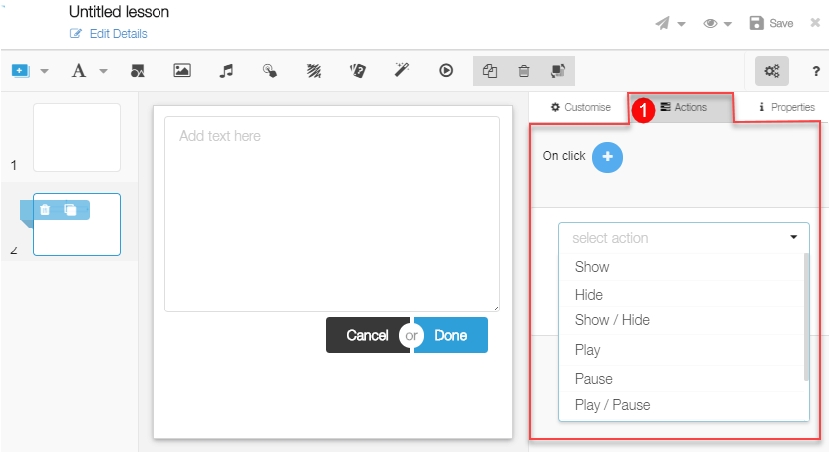829x452 pixels.
Task: Open the add slide dropdown arrow
Action: pyautogui.click(x=44, y=72)
